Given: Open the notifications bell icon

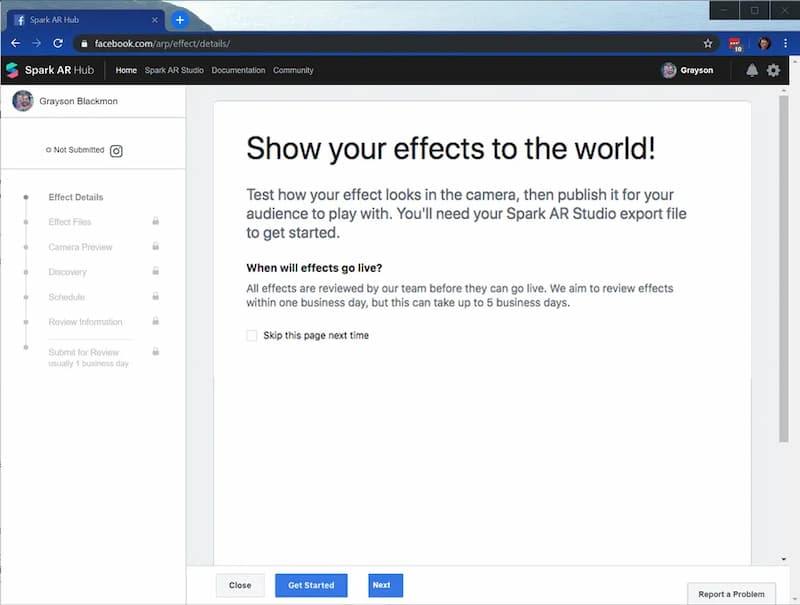Looking at the screenshot, I should [752, 71].
